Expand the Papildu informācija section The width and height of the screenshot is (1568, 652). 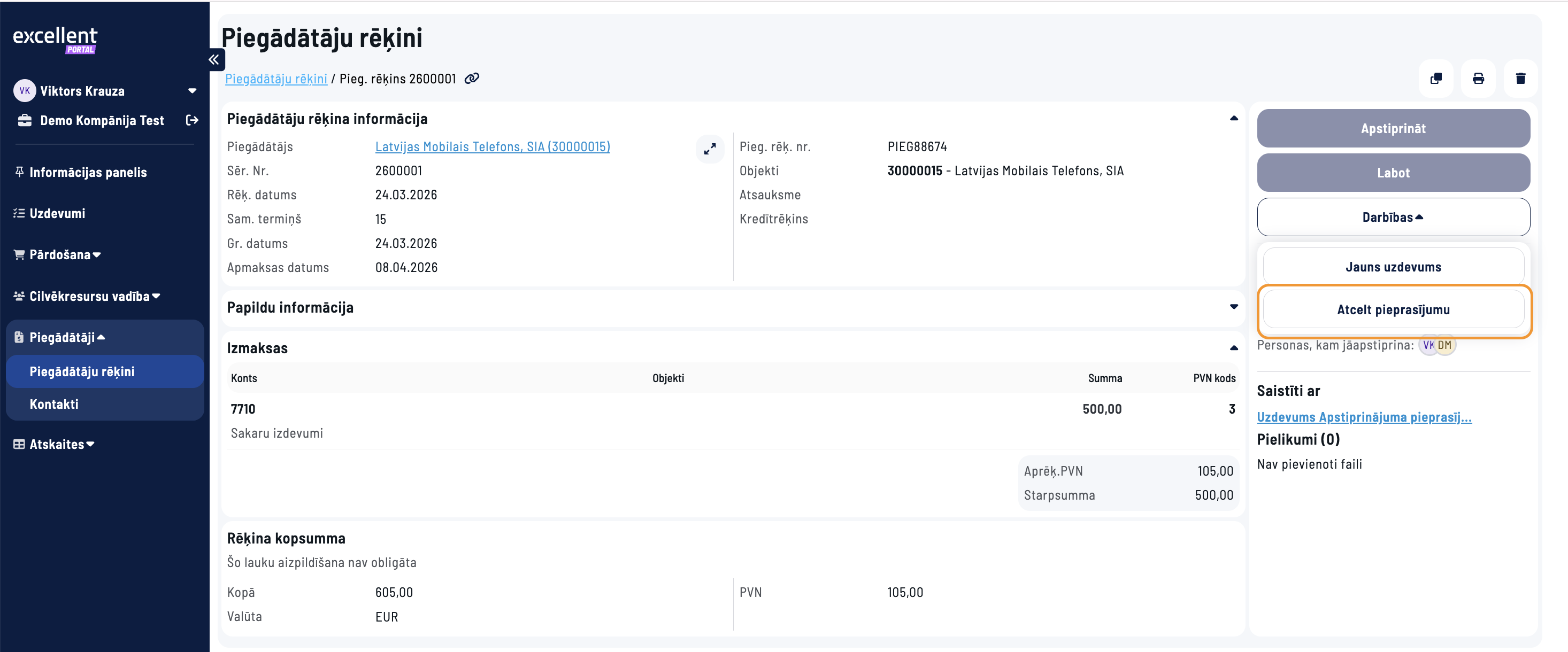click(1233, 307)
